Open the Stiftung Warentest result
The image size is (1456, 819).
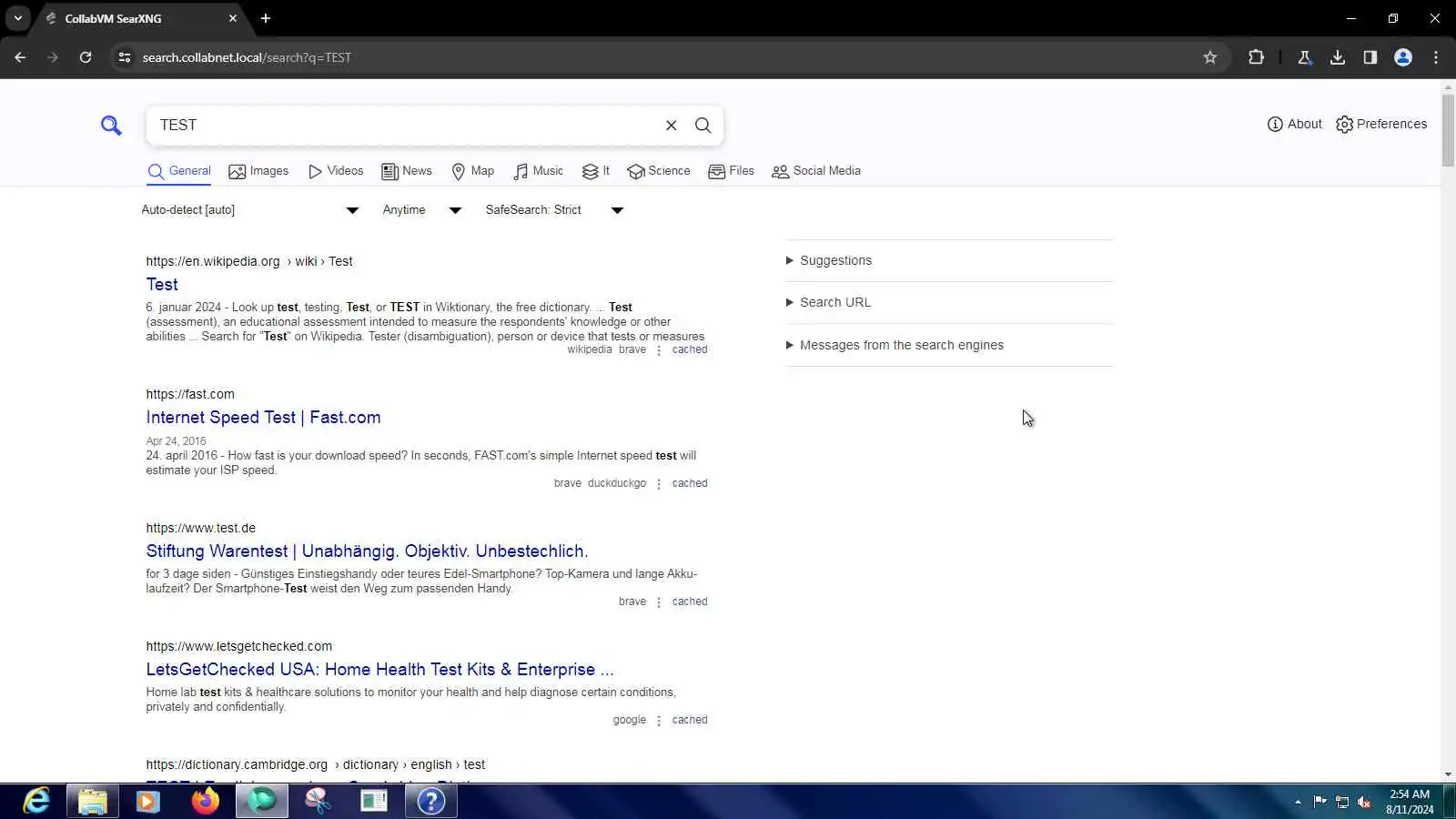coord(368,551)
